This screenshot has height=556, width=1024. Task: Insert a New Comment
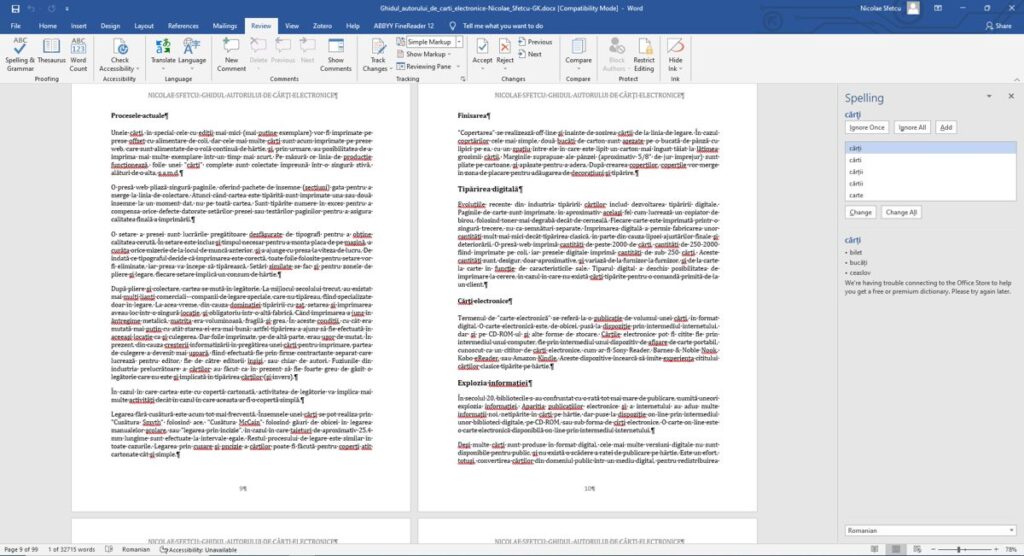(x=231, y=54)
